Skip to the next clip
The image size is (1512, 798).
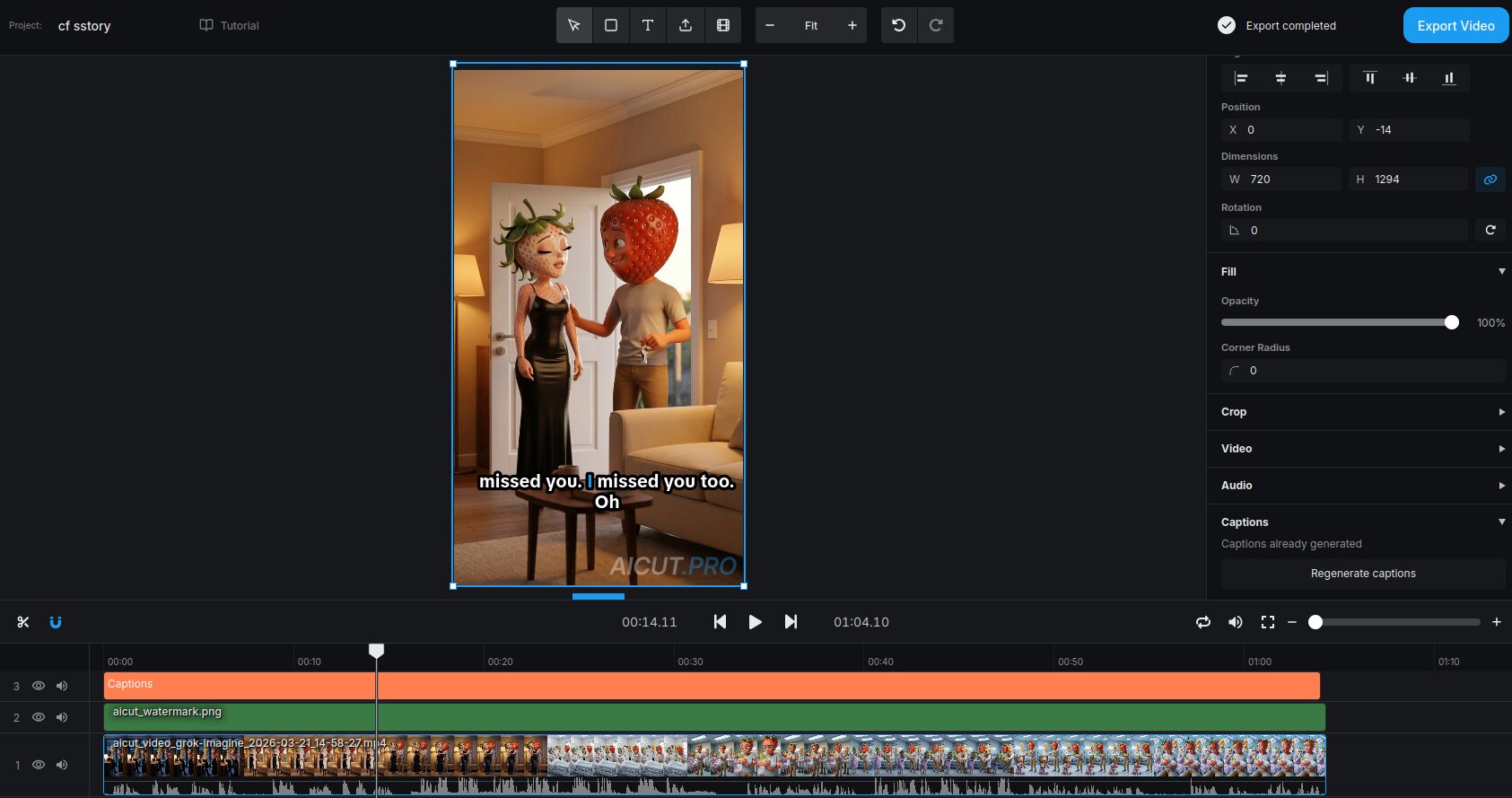point(791,622)
